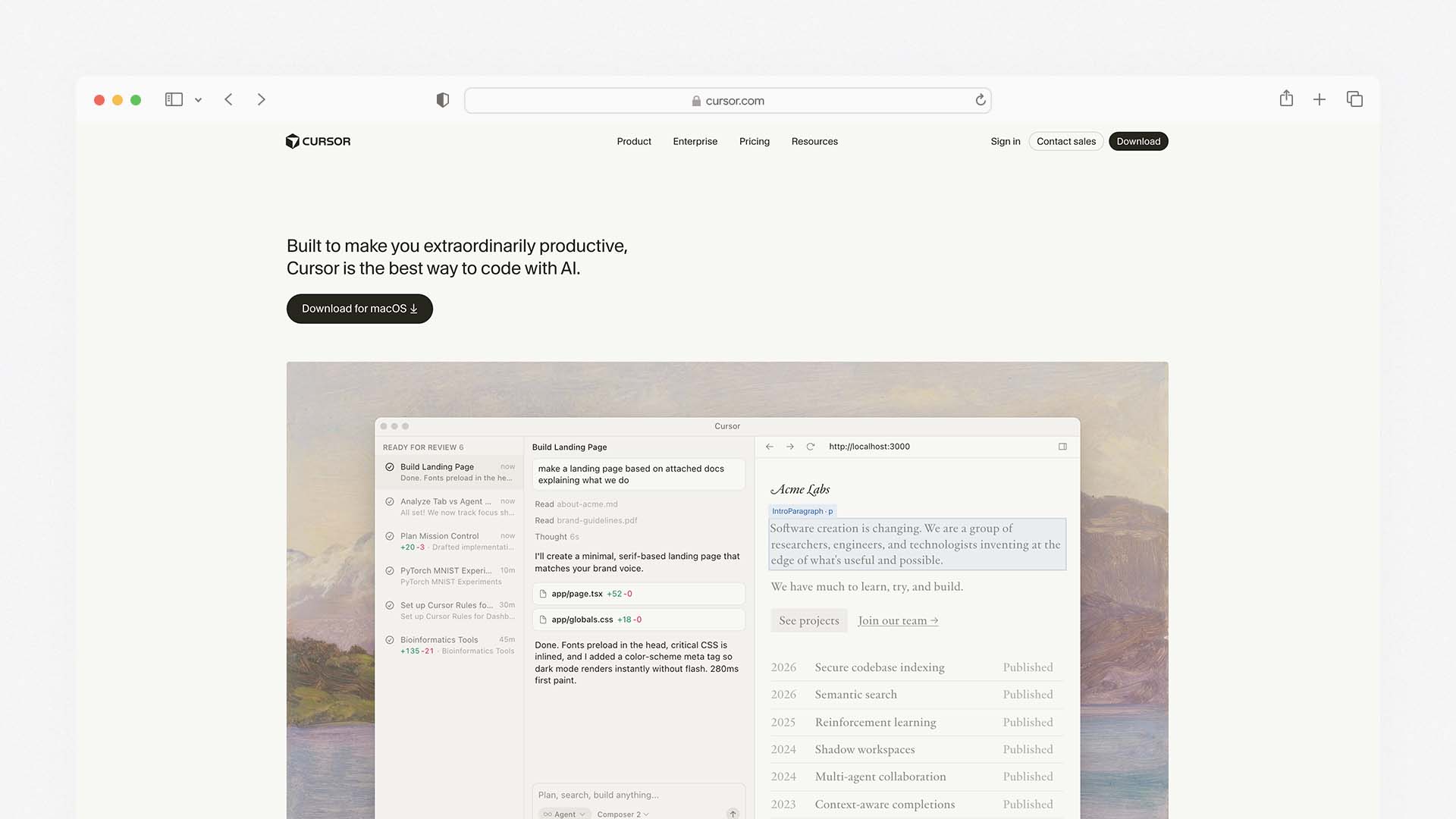Toggle the check on Bioinformatics Tools task
The width and height of the screenshot is (1456, 819).
390,639
